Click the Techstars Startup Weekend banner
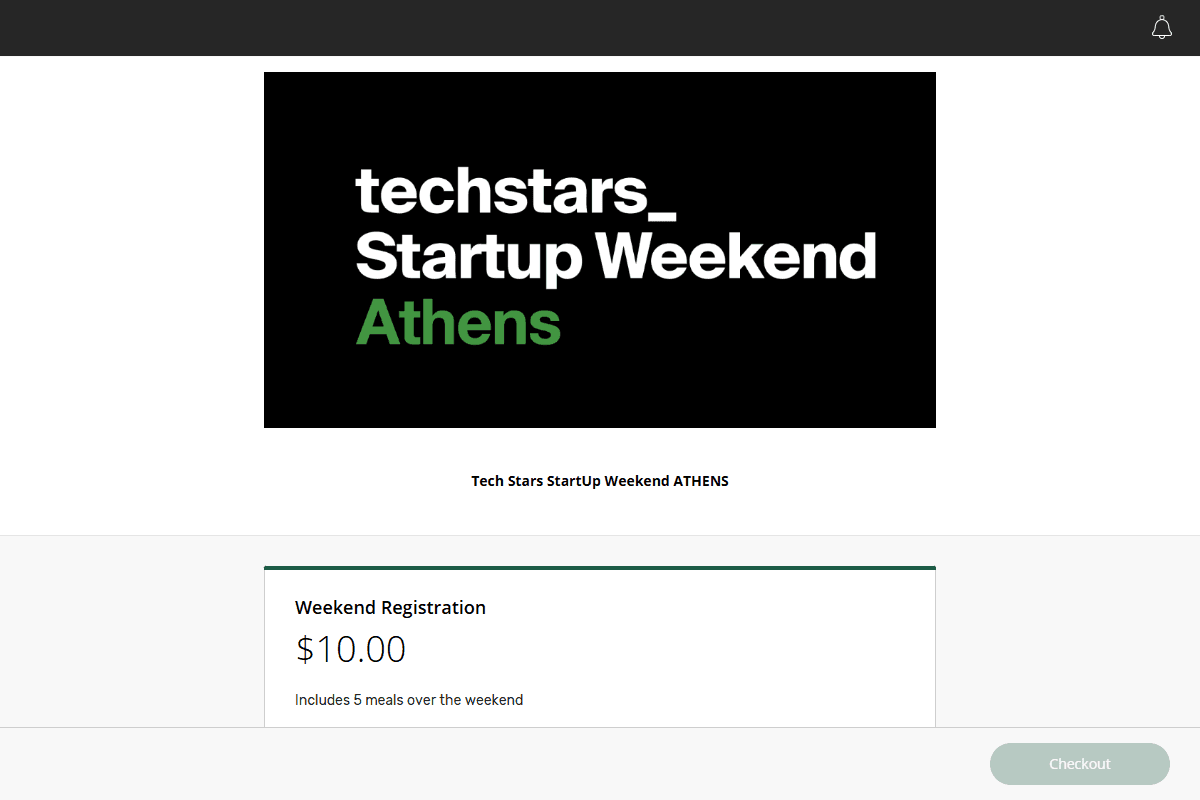The image size is (1200, 800). coord(600,250)
